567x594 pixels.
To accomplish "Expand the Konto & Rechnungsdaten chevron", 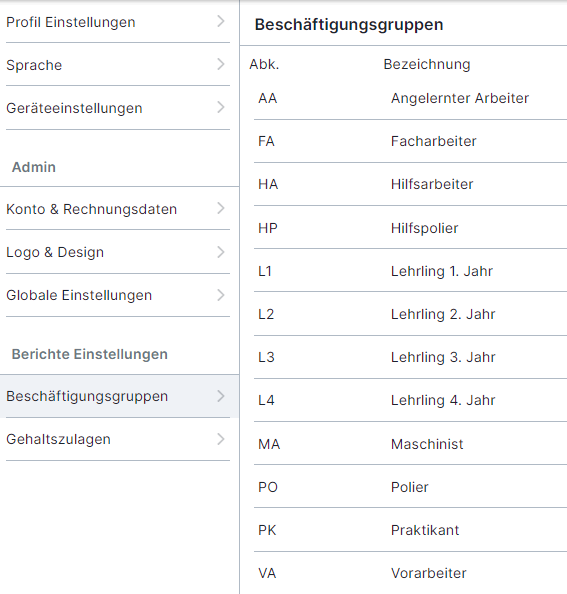I will [221, 208].
